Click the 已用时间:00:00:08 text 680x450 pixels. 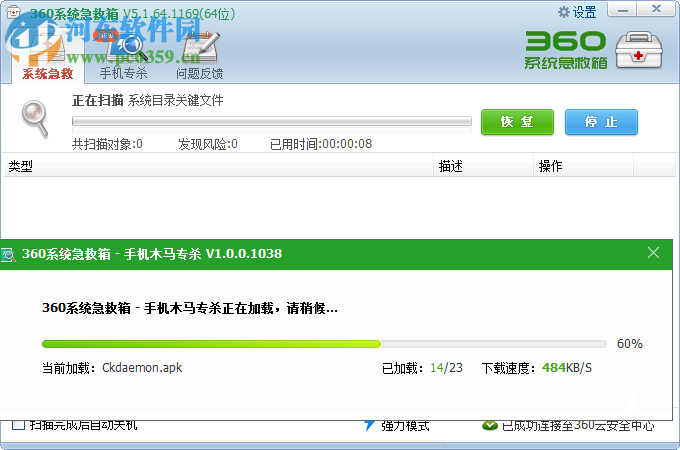pyautogui.click(x=321, y=144)
